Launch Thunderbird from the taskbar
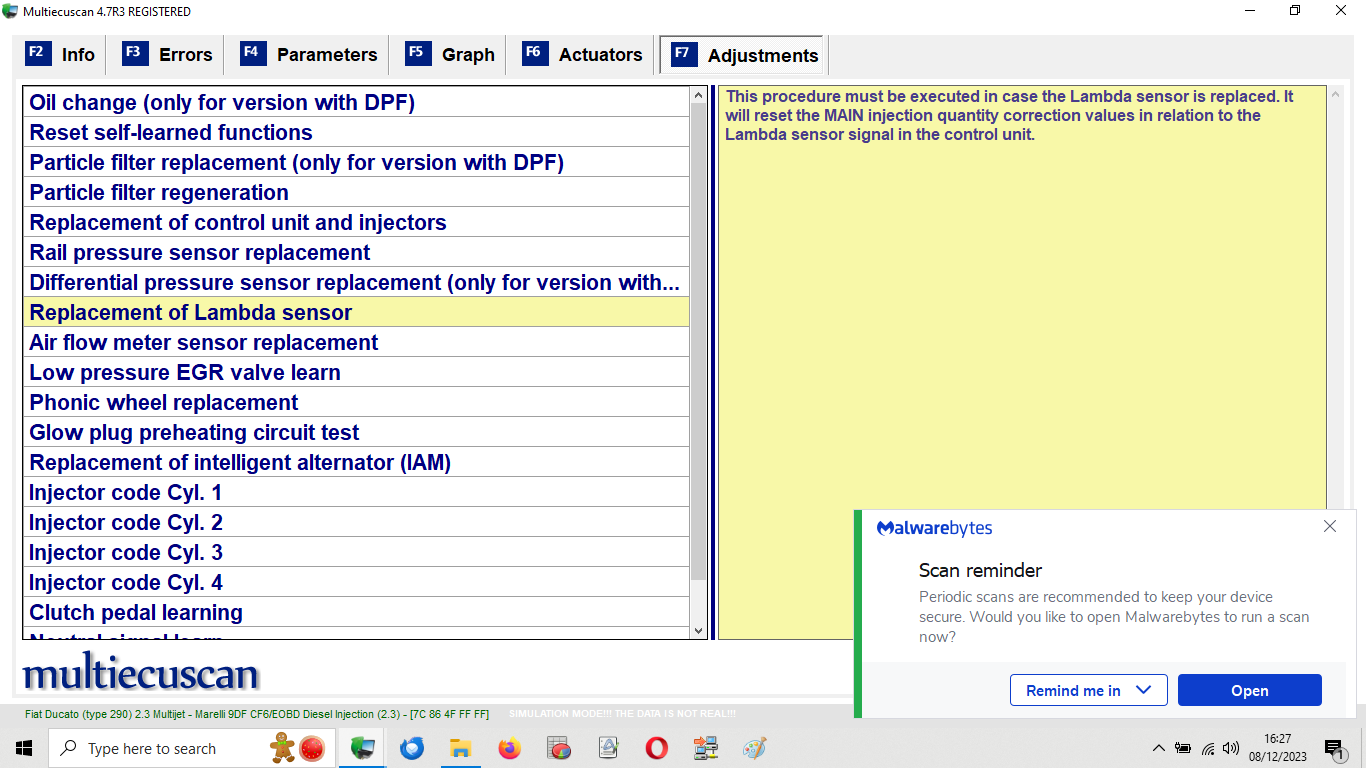The width and height of the screenshot is (1366, 768). point(412,748)
